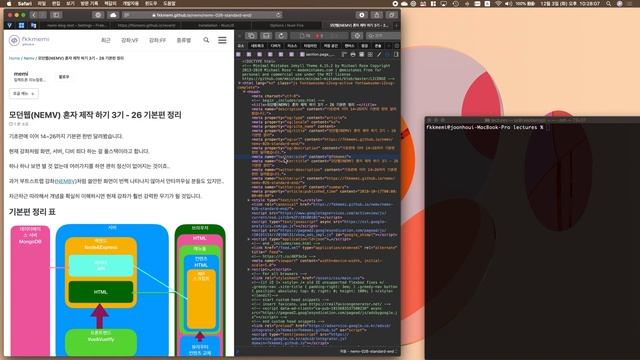
Task: Open the V favicon in favorites bar
Action: 10,25
